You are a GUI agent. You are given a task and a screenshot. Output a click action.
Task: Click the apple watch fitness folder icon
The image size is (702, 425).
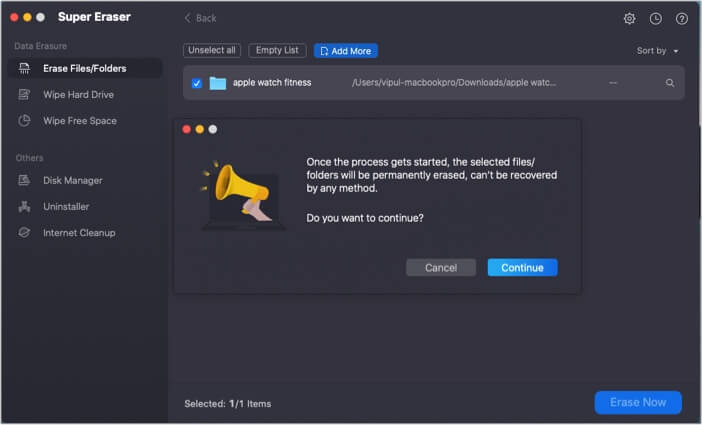218,83
